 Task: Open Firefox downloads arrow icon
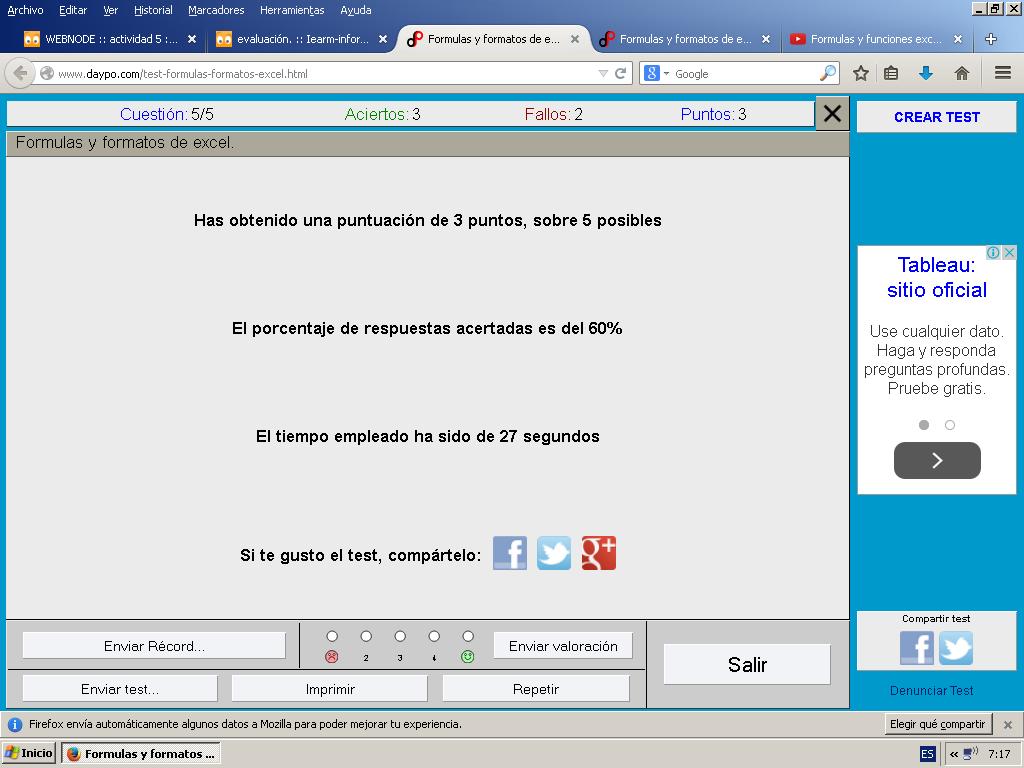(x=926, y=73)
